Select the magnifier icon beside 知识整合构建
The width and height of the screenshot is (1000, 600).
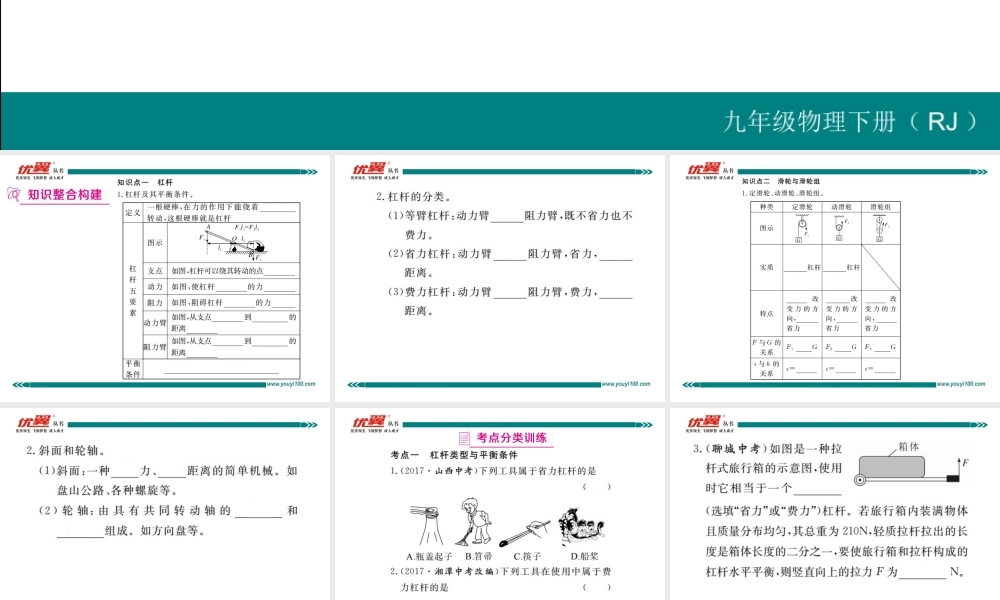(x=14, y=194)
